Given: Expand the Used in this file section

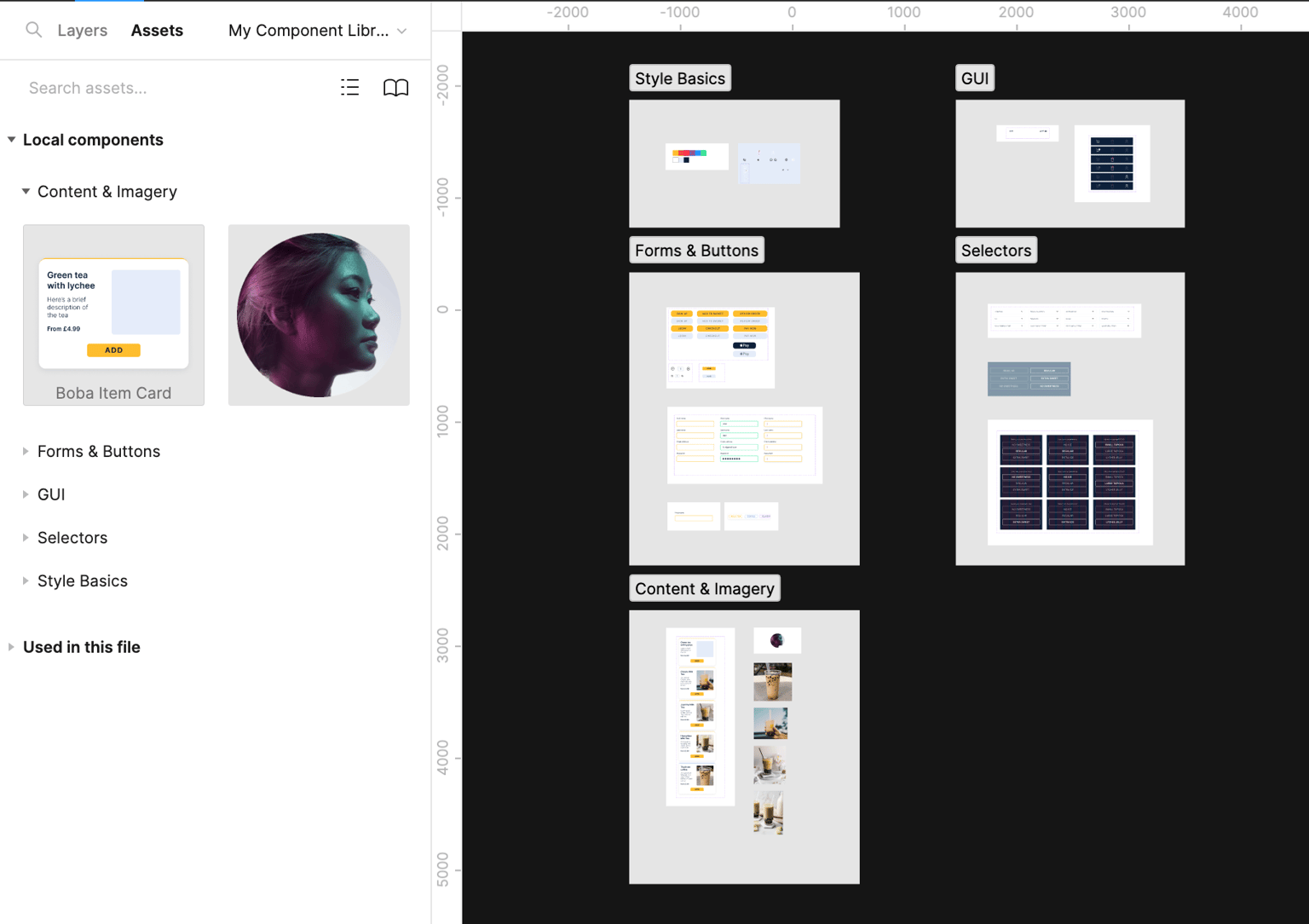Looking at the screenshot, I should click(11, 647).
